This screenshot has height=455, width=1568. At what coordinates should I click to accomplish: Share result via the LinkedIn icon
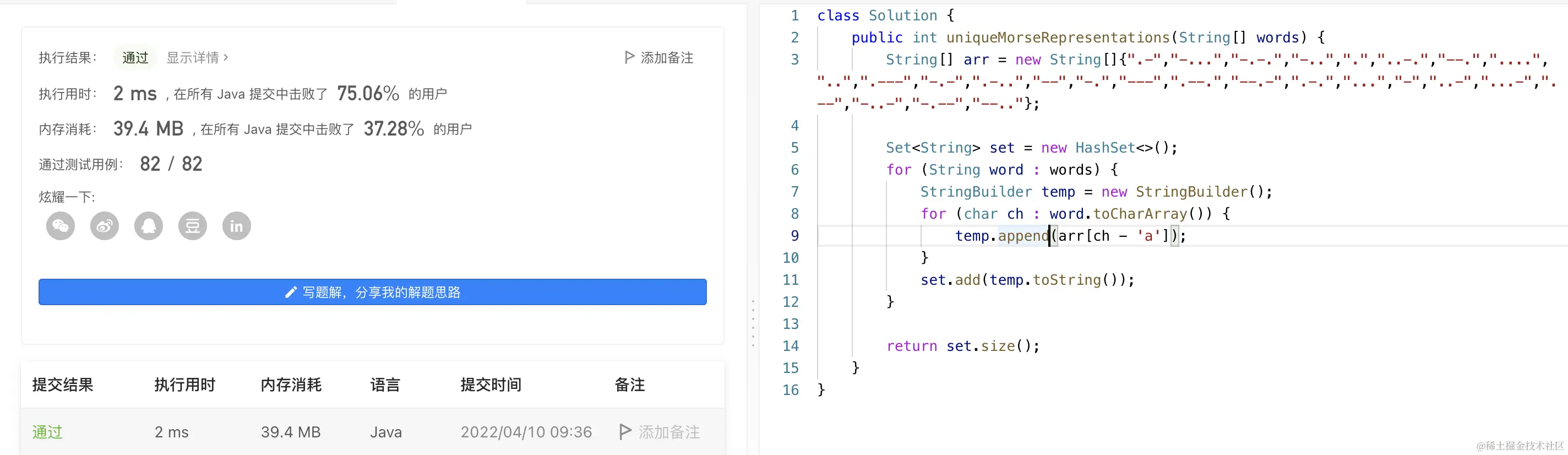[x=236, y=226]
